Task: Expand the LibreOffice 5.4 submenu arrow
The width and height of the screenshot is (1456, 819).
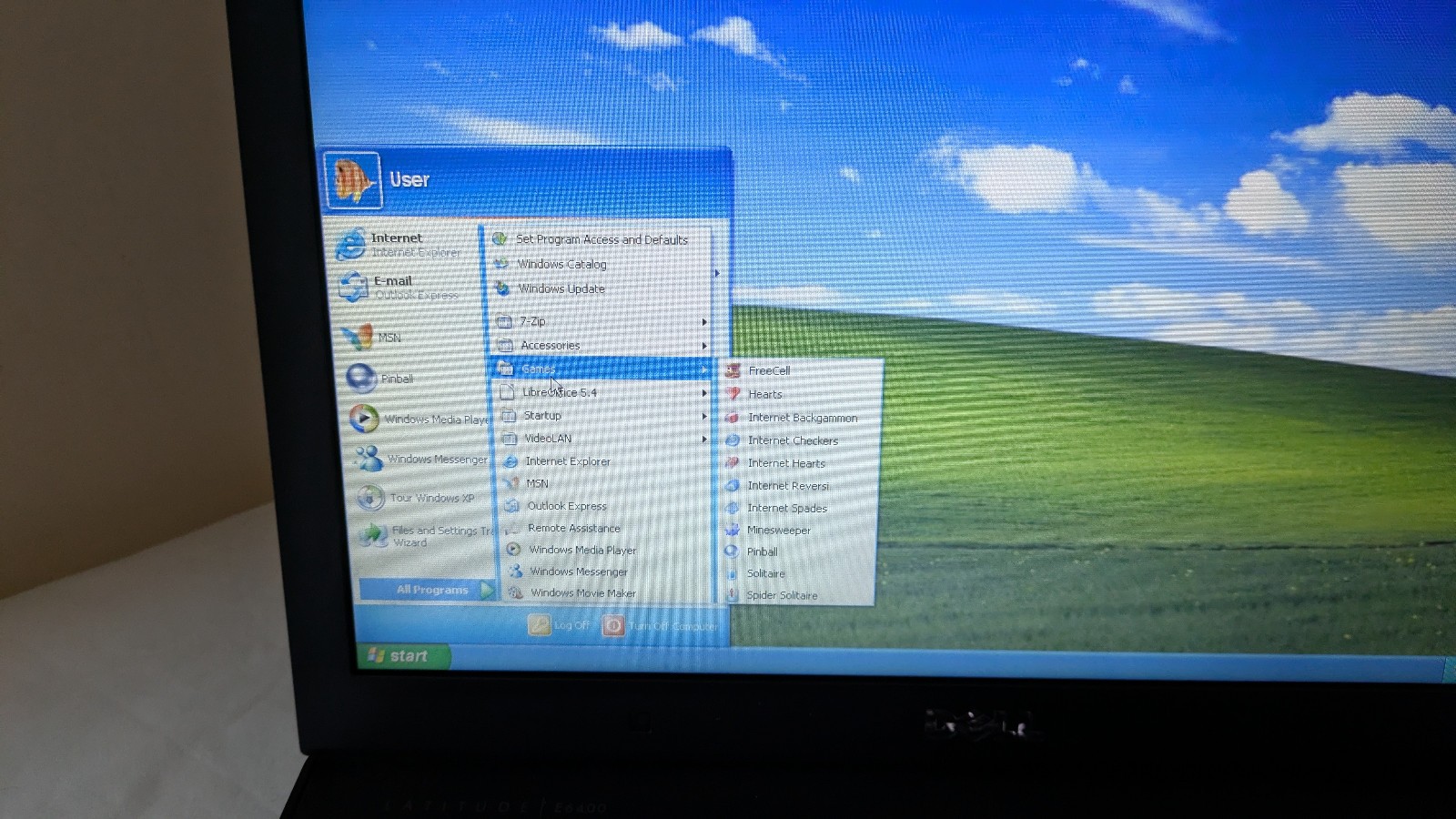Action: pos(704,393)
